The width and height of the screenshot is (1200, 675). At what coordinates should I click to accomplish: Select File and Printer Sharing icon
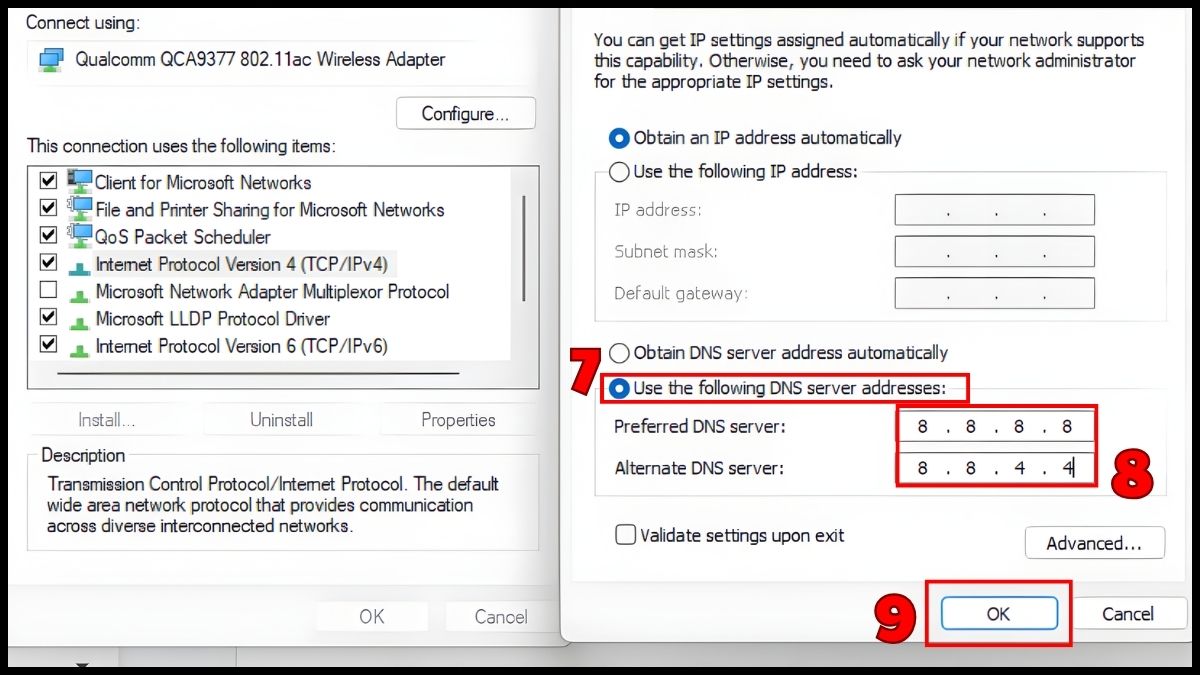[x=79, y=208]
